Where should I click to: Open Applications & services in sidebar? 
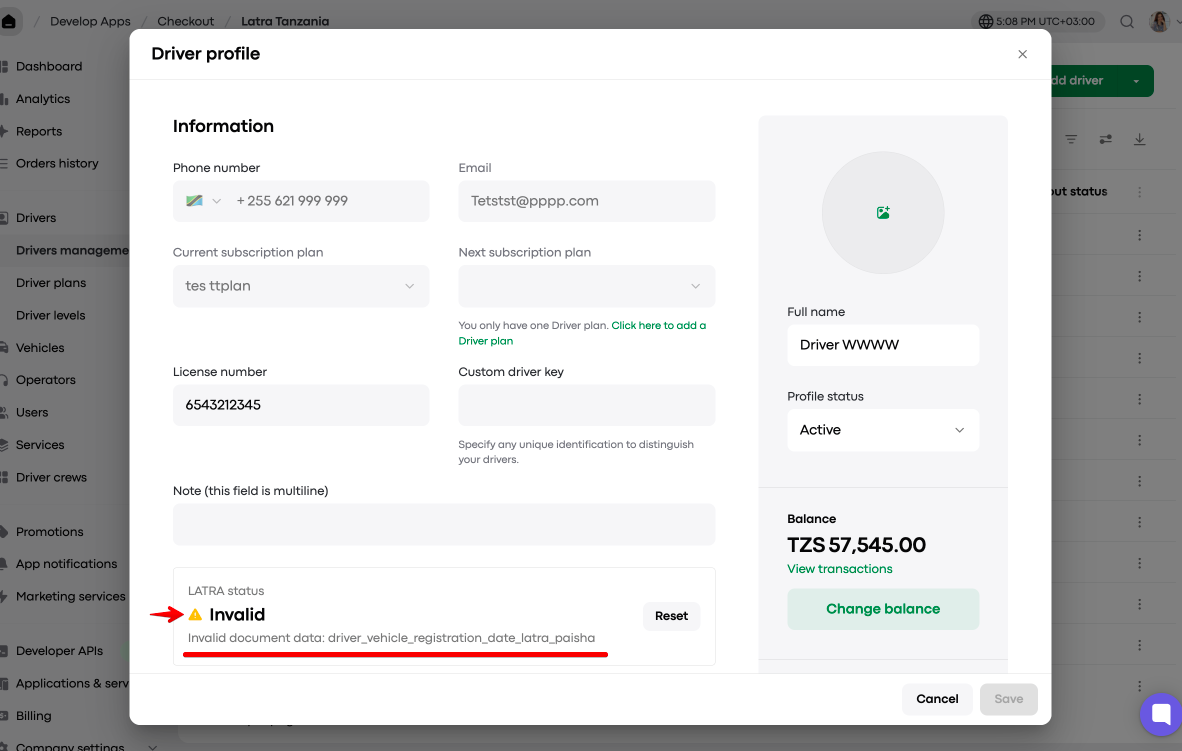[x=72, y=683]
